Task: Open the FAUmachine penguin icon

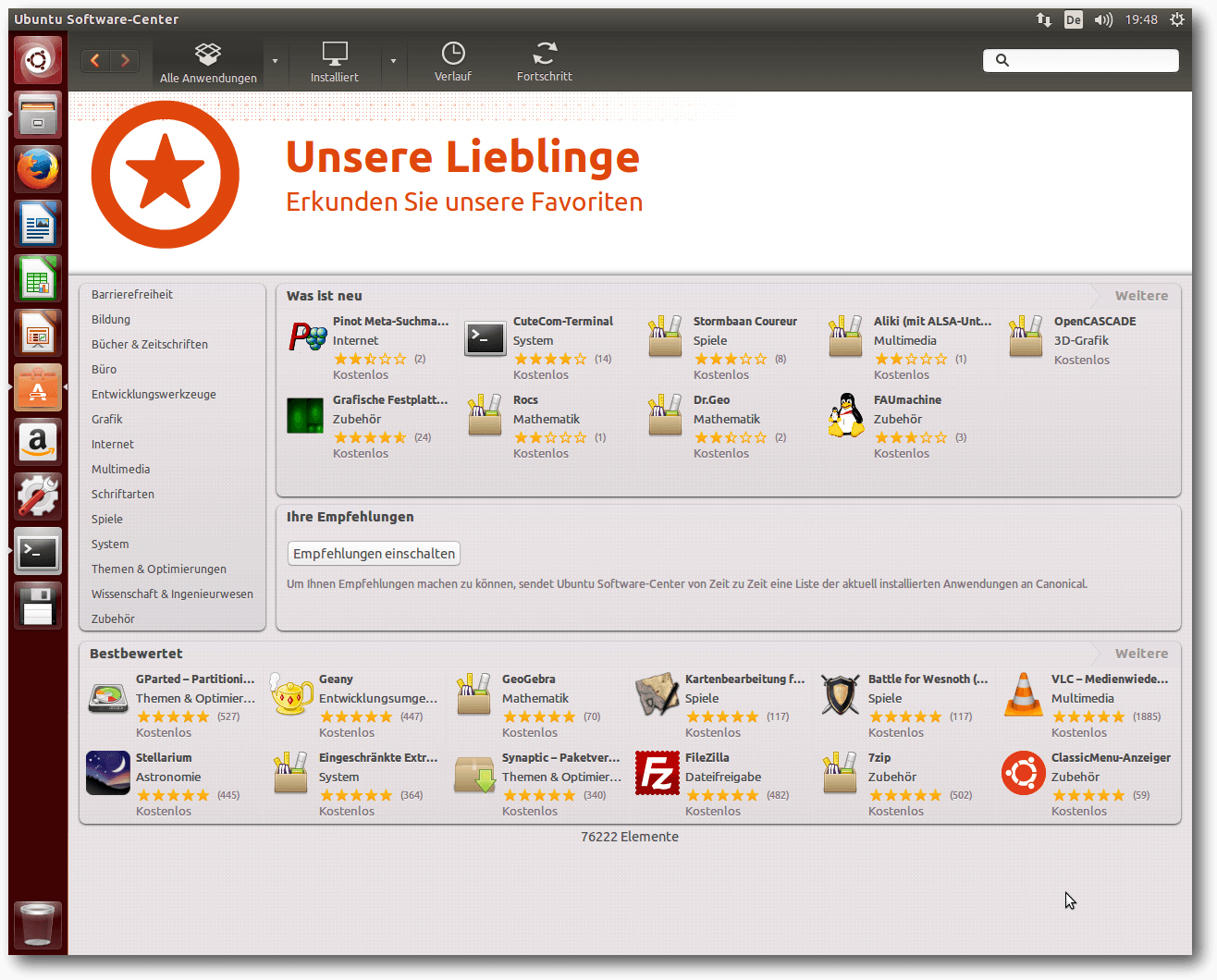Action: pos(845,415)
